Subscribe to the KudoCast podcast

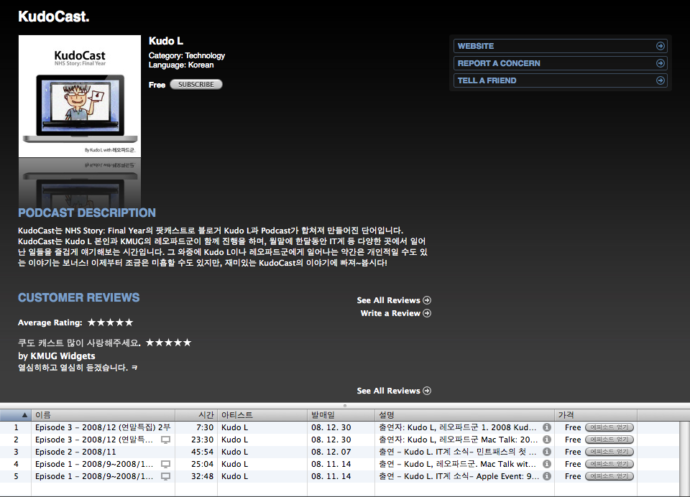(196, 85)
